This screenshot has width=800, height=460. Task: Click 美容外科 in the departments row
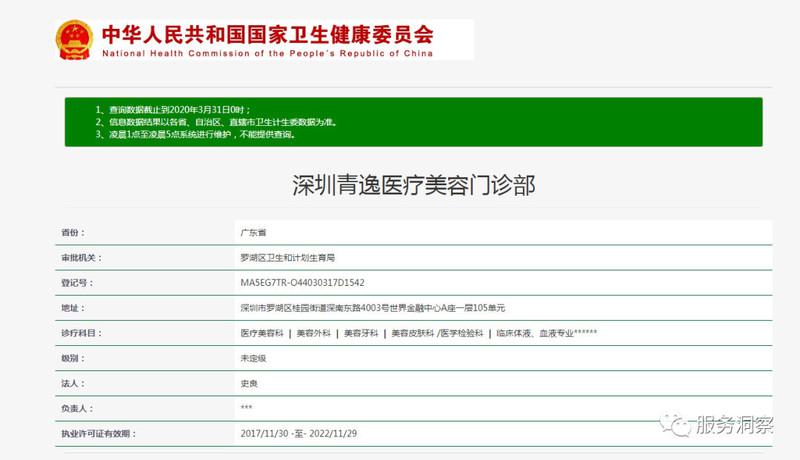coord(312,333)
